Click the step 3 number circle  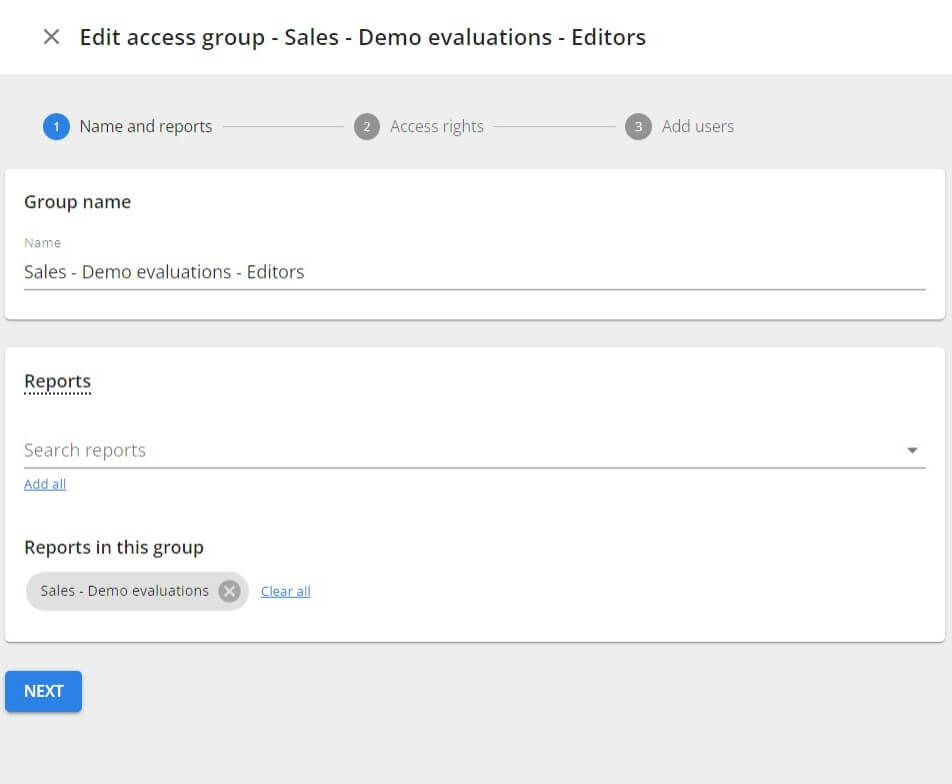[x=638, y=127]
